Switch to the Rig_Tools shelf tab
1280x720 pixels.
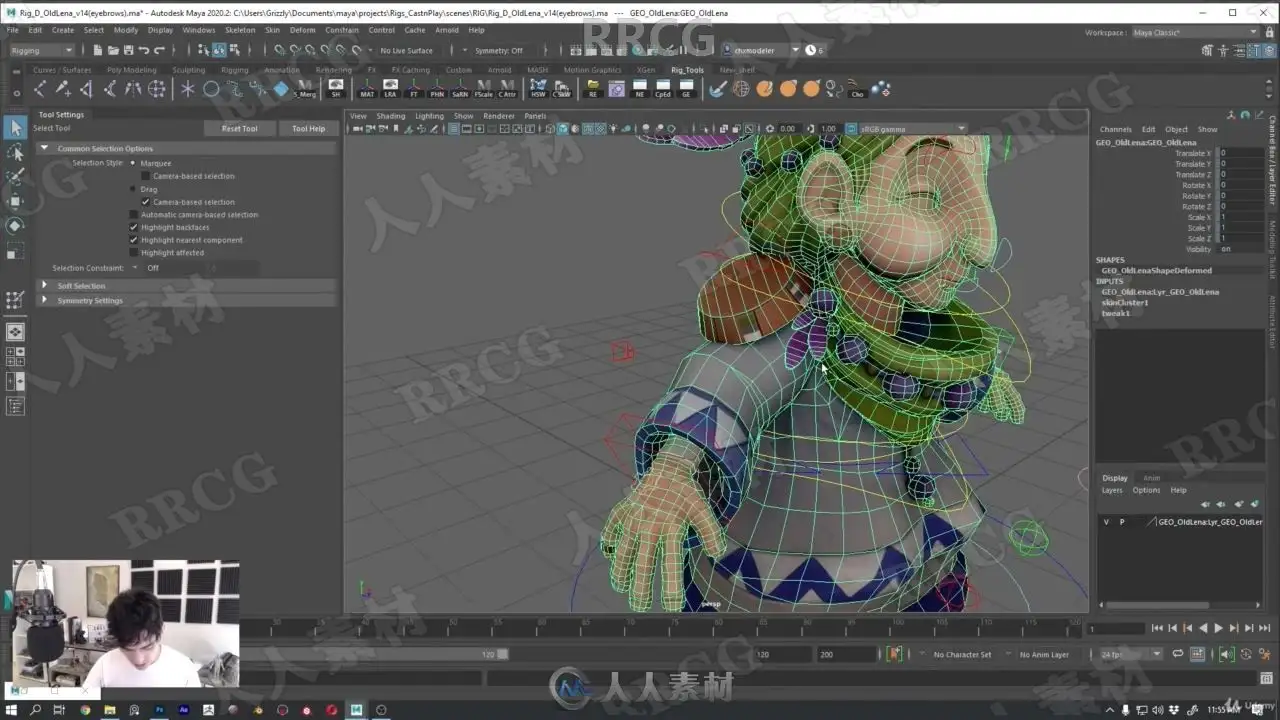(x=687, y=70)
